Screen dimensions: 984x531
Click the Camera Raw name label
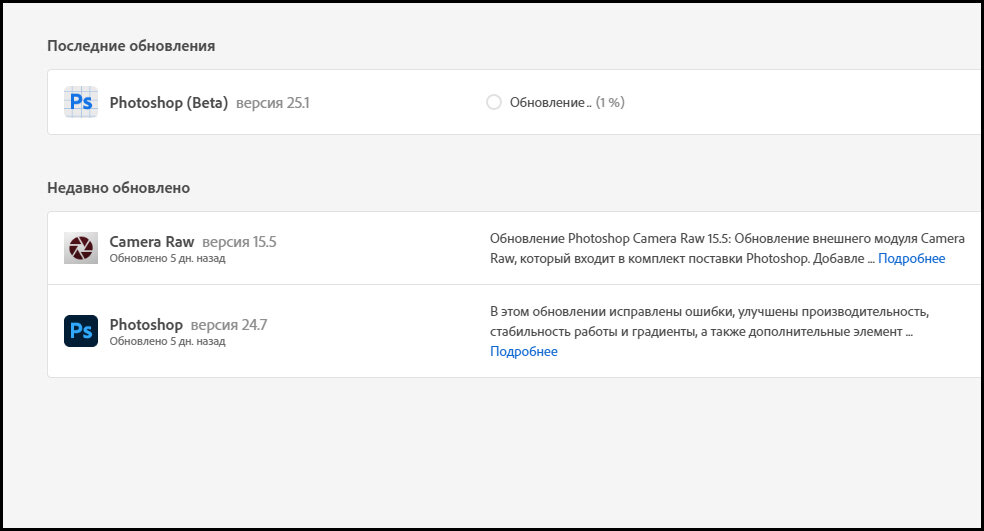[152, 242]
